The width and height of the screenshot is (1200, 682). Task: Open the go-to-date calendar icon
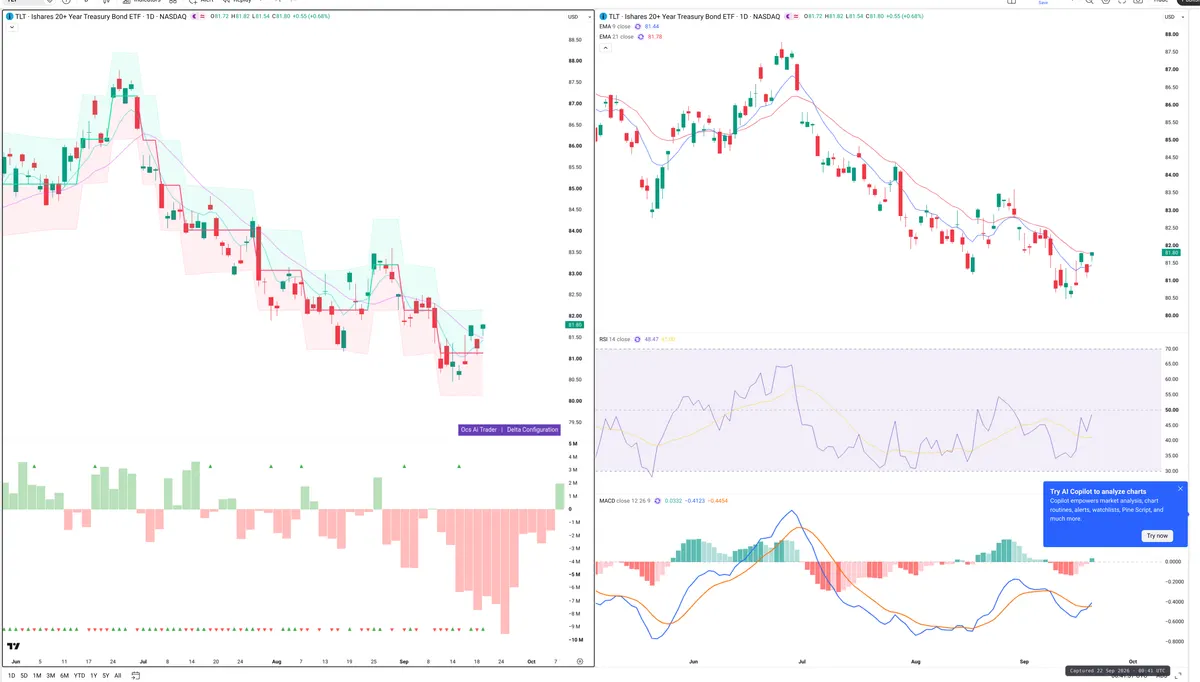(136, 676)
